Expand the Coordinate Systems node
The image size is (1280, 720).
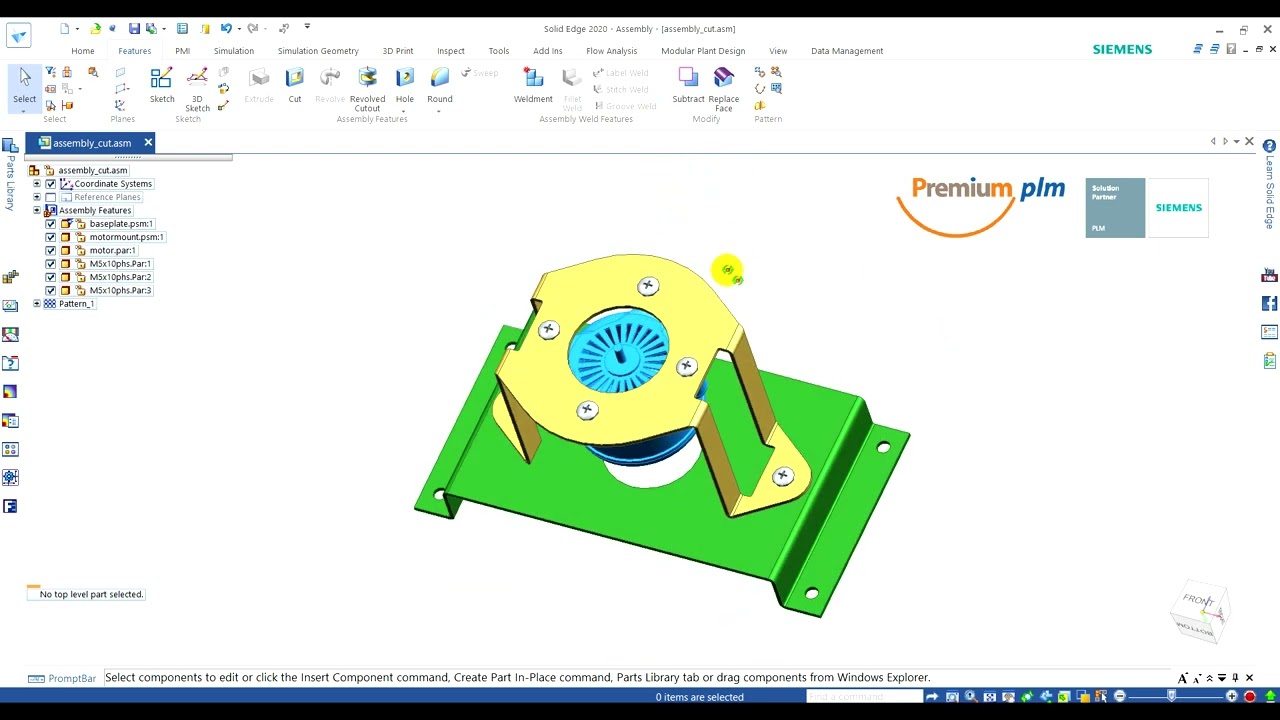click(x=37, y=184)
